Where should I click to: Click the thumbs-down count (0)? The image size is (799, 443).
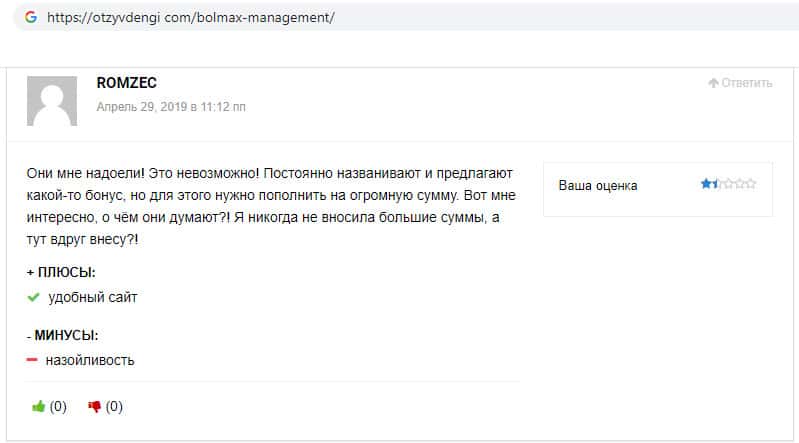(114, 406)
